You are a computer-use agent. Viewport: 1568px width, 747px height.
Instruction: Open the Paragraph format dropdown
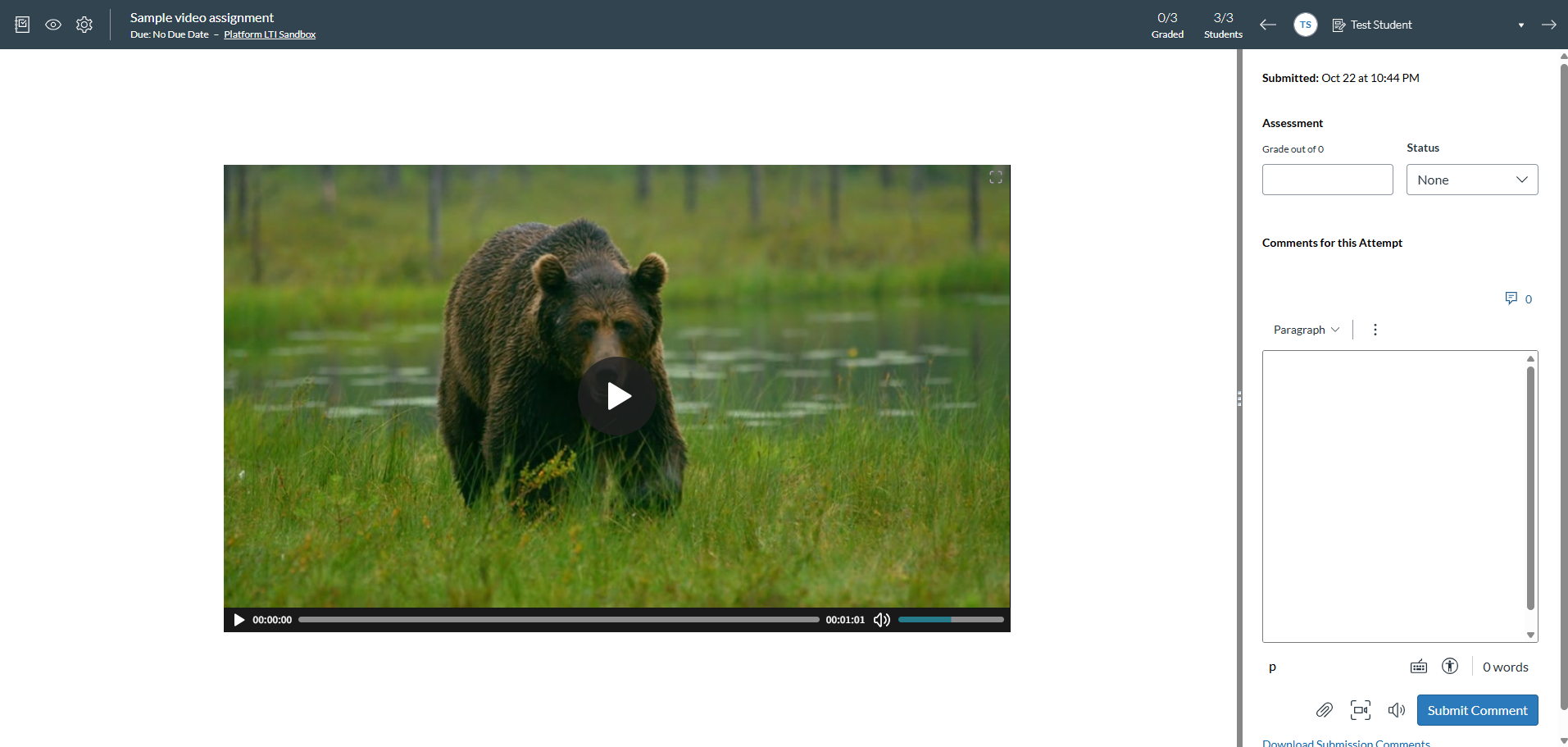click(1306, 330)
